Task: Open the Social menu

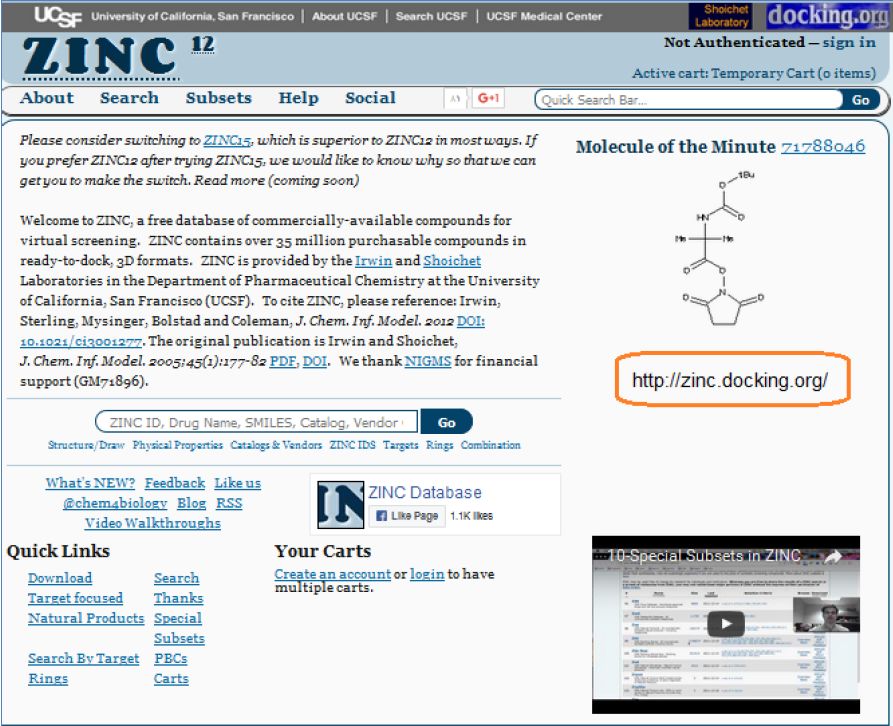Action: tap(370, 98)
